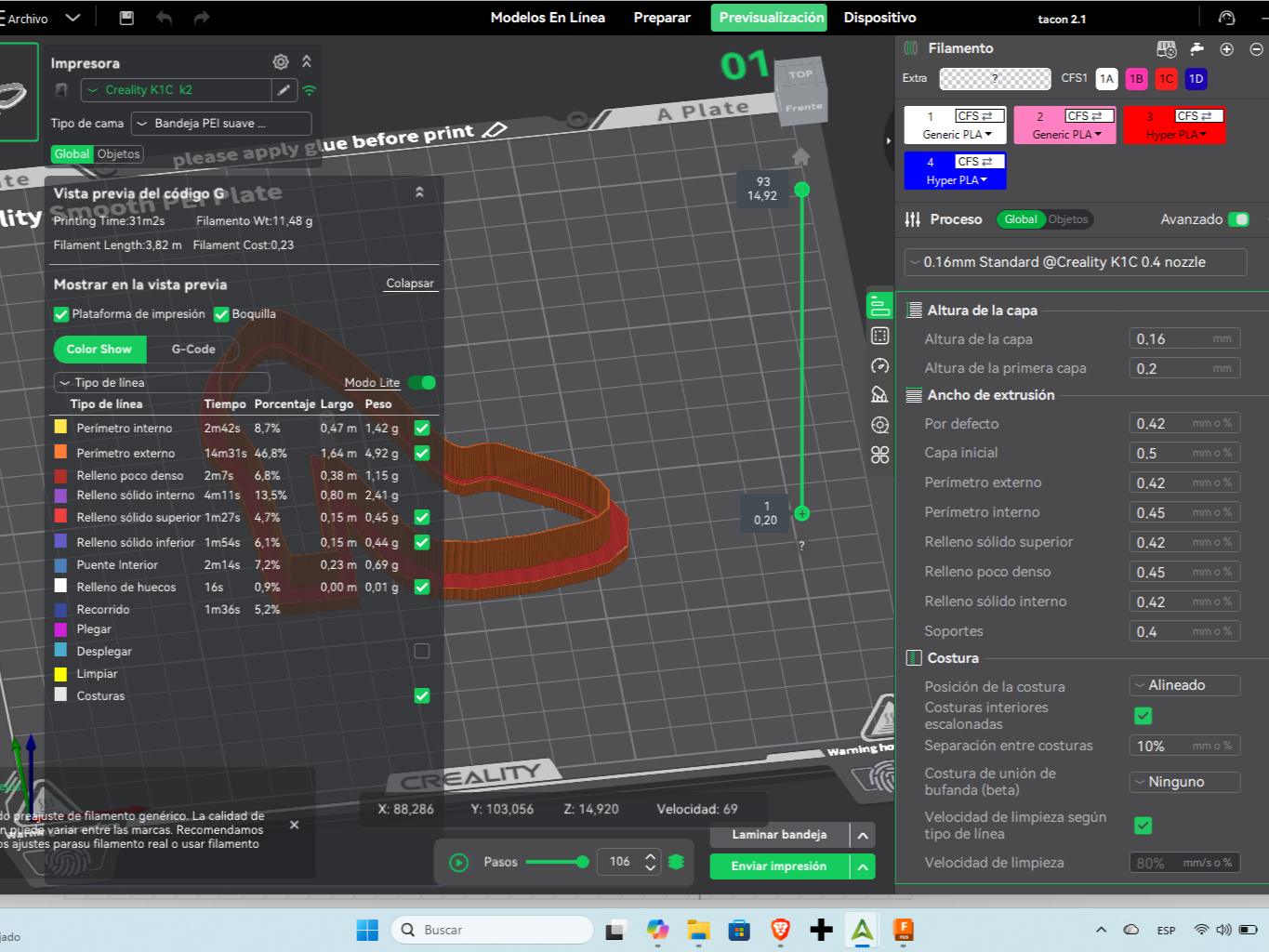Open the filament flushing volumes icon
Image resolution: width=1269 pixels, height=952 pixels.
1196,48
